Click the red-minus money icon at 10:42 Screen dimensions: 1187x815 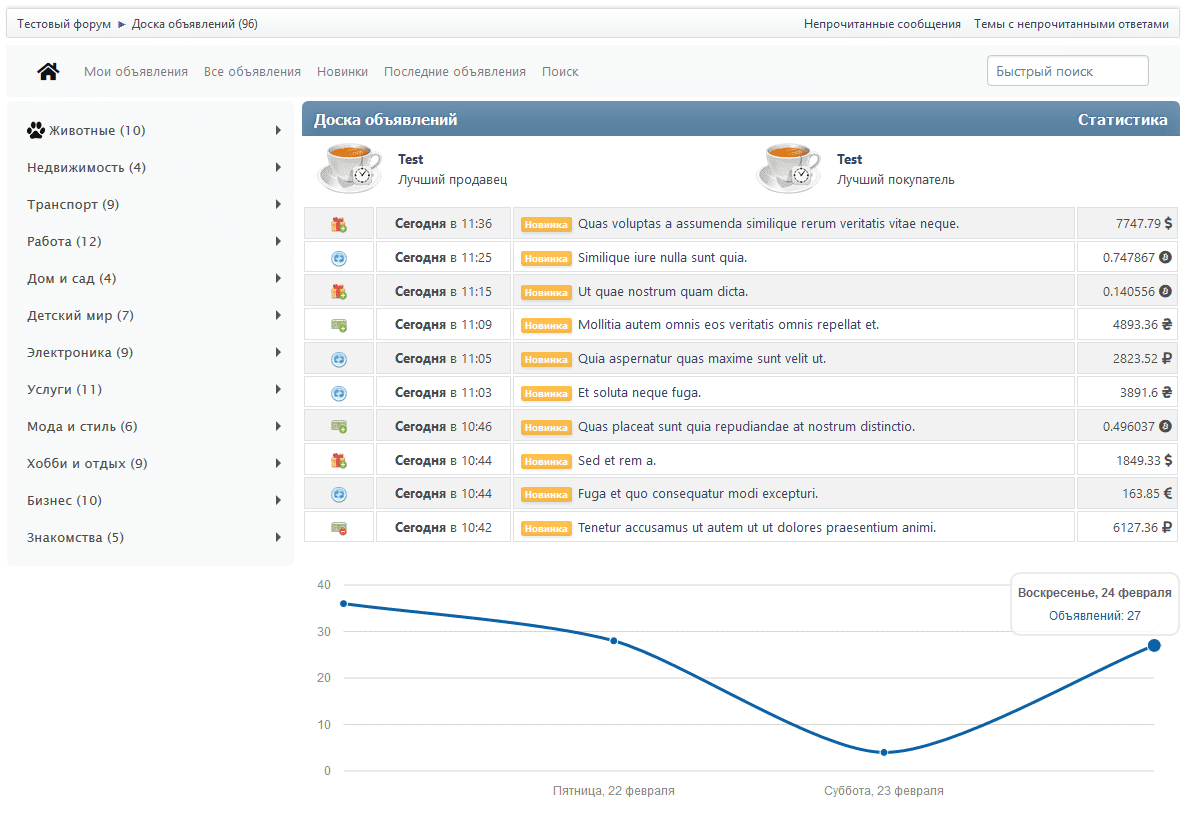(339, 528)
